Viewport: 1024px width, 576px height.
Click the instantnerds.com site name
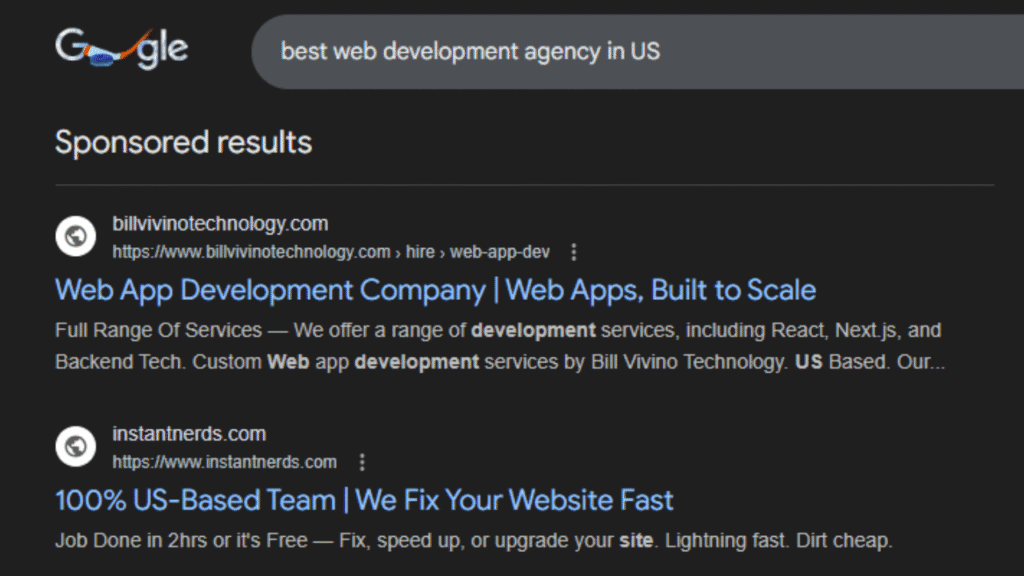pos(189,434)
